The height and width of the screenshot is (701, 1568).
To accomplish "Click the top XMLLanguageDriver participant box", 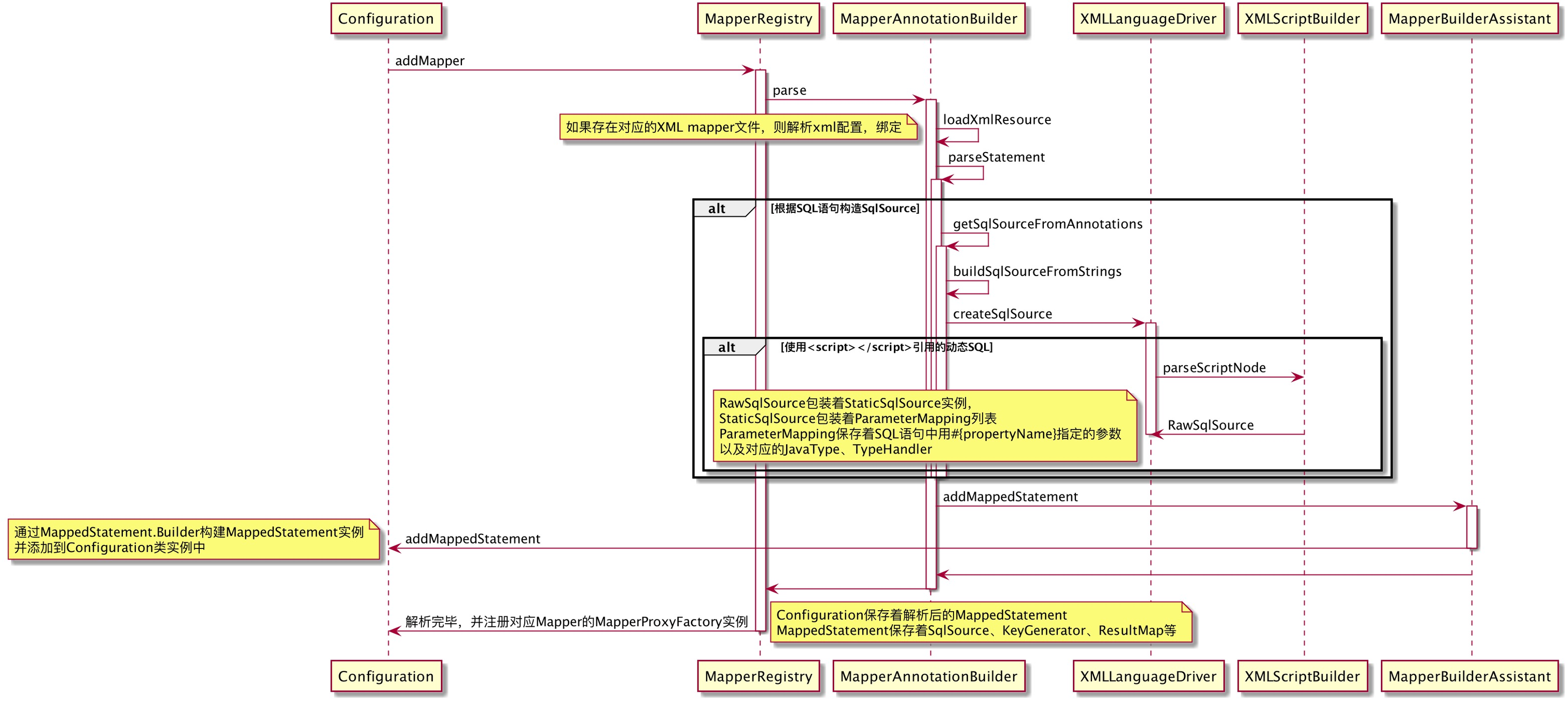I will pyautogui.click(x=1148, y=19).
